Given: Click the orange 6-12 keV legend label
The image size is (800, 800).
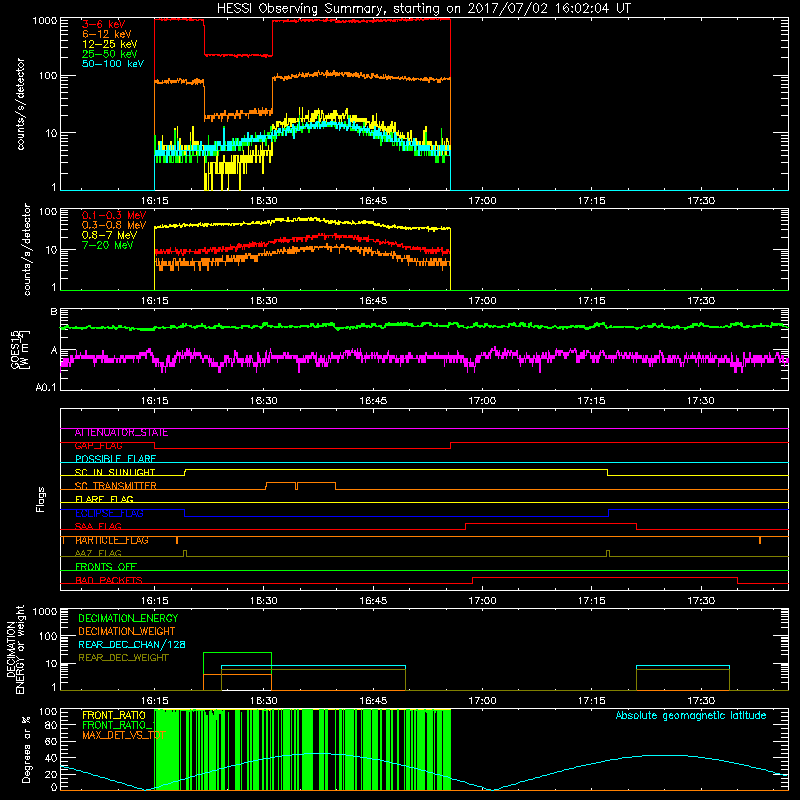Looking at the screenshot, I should [x=106, y=34].
